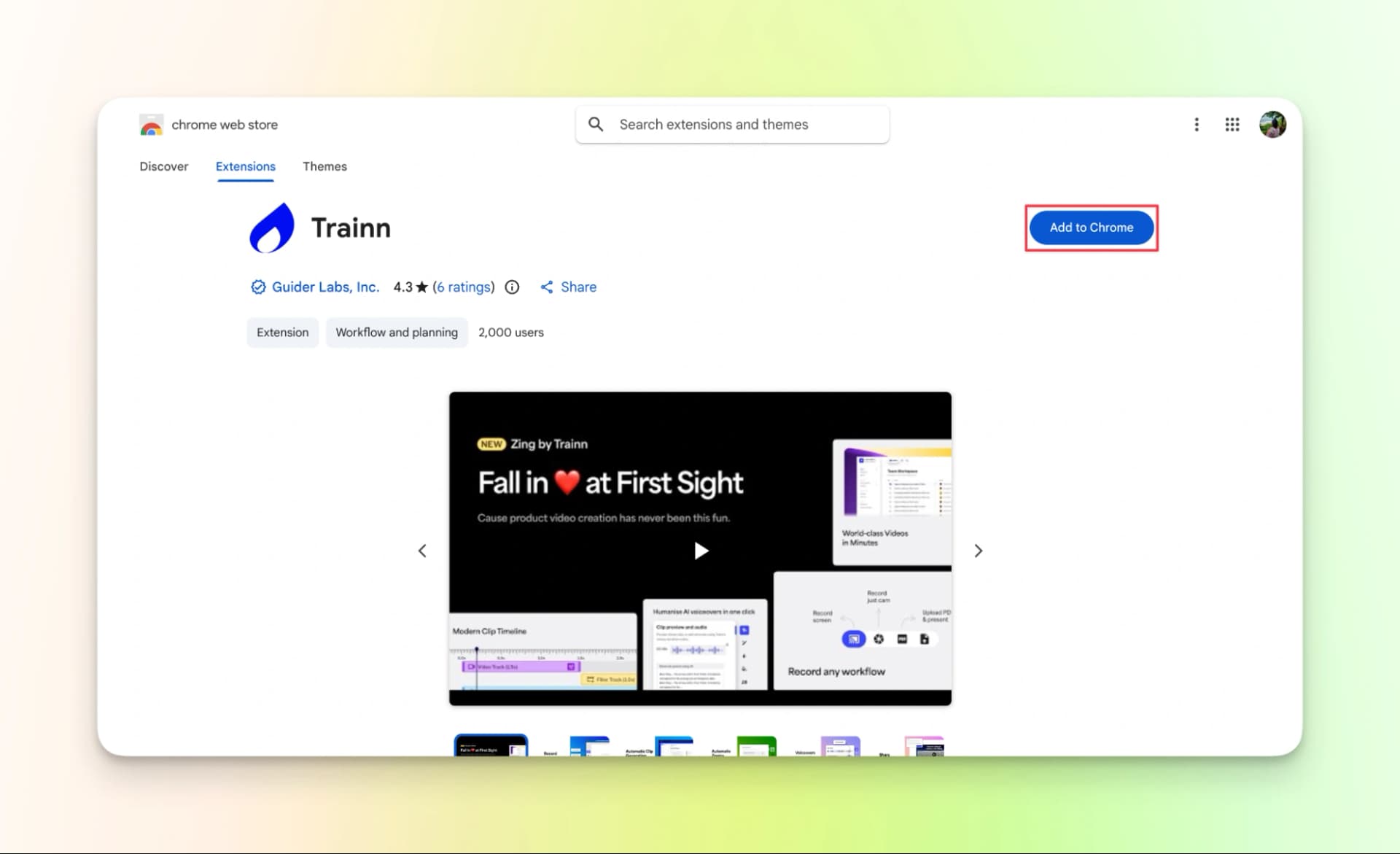1400x854 pixels.
Task: Click the Add to Chrome button
Action: point(1091,227)
